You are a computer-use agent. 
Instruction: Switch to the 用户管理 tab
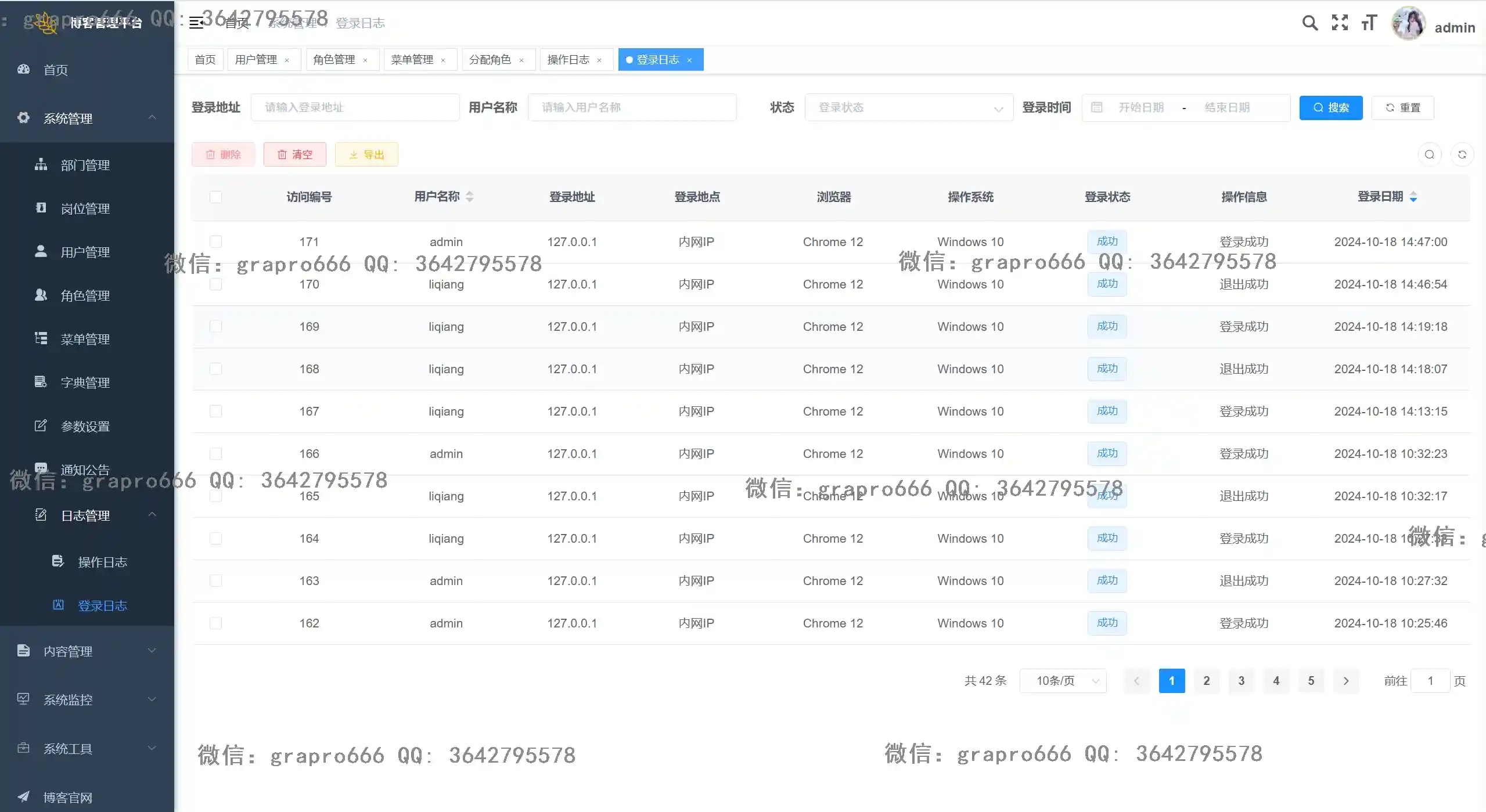(256, 60)
